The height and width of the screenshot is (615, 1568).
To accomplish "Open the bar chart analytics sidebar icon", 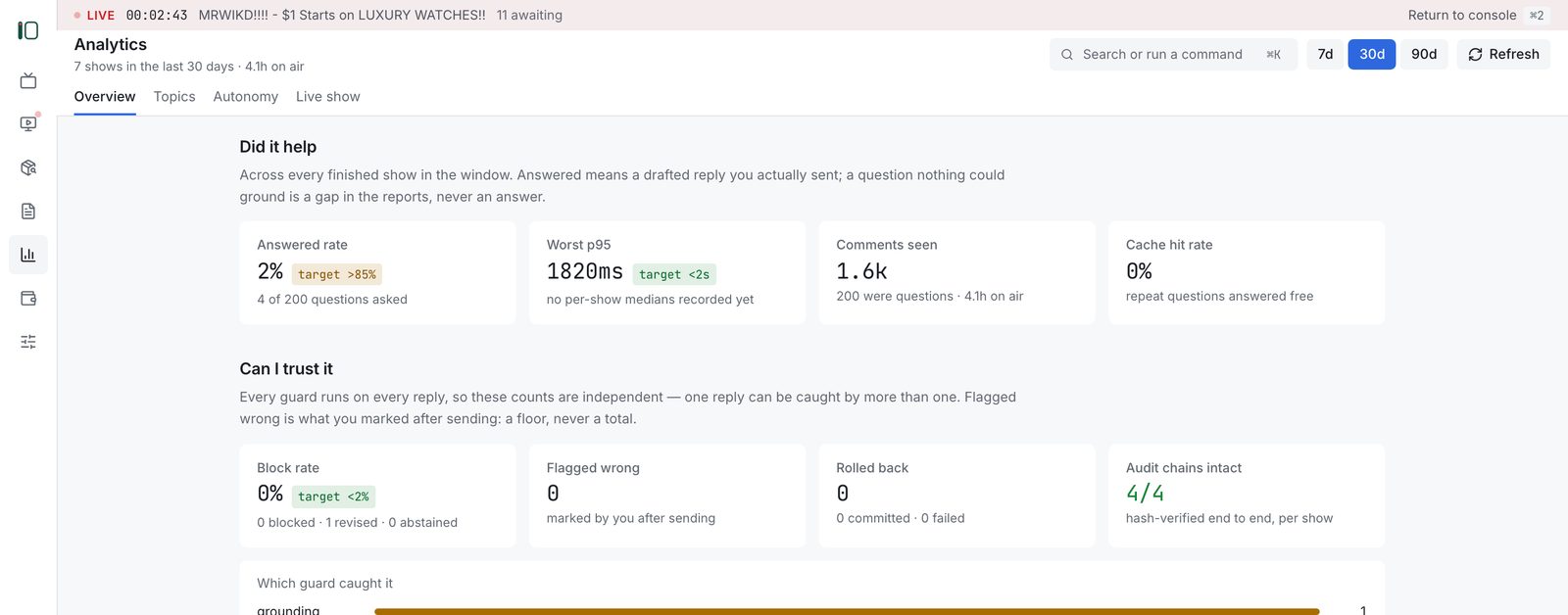I will click(28, 255).
